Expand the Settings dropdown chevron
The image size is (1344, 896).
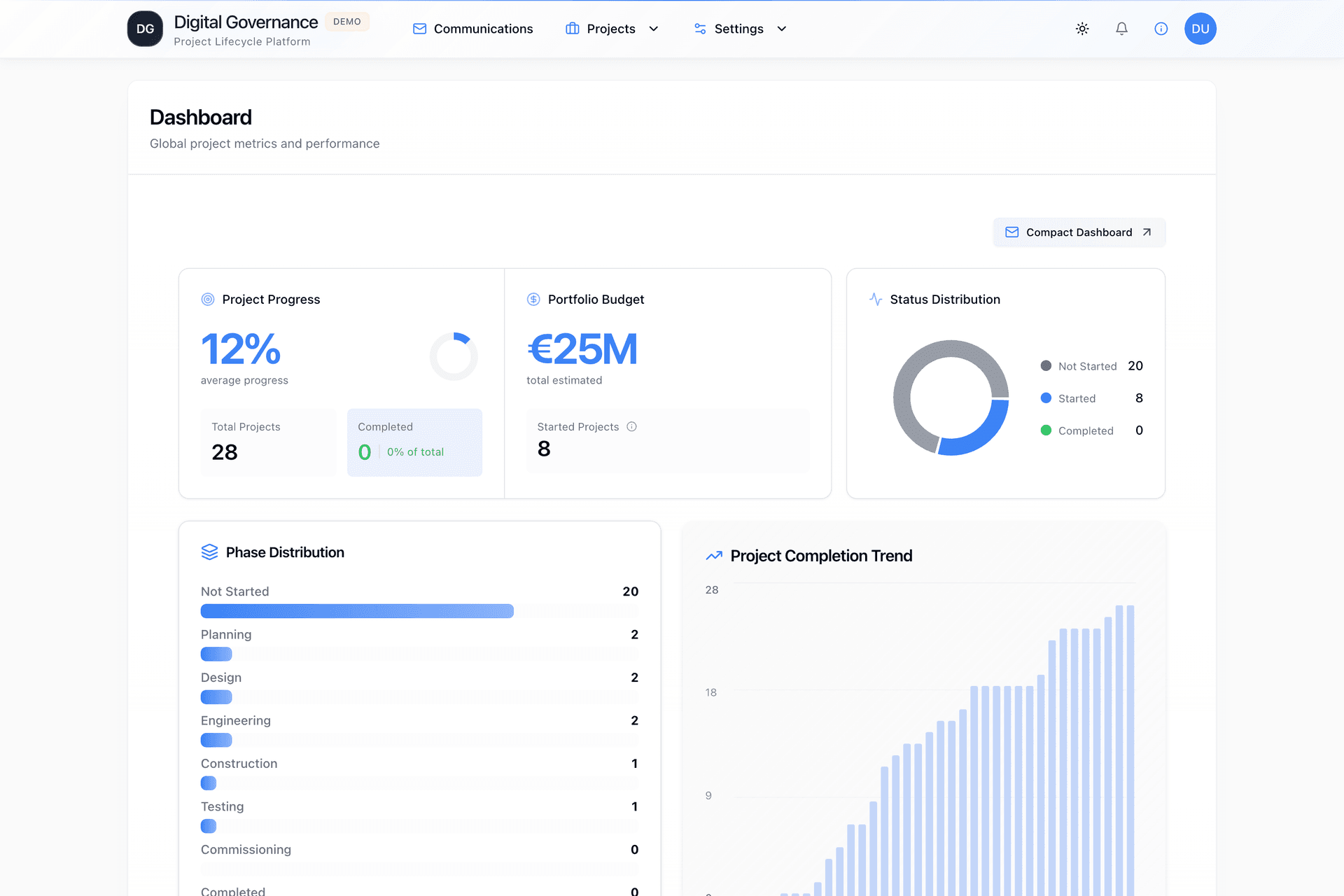781,29
